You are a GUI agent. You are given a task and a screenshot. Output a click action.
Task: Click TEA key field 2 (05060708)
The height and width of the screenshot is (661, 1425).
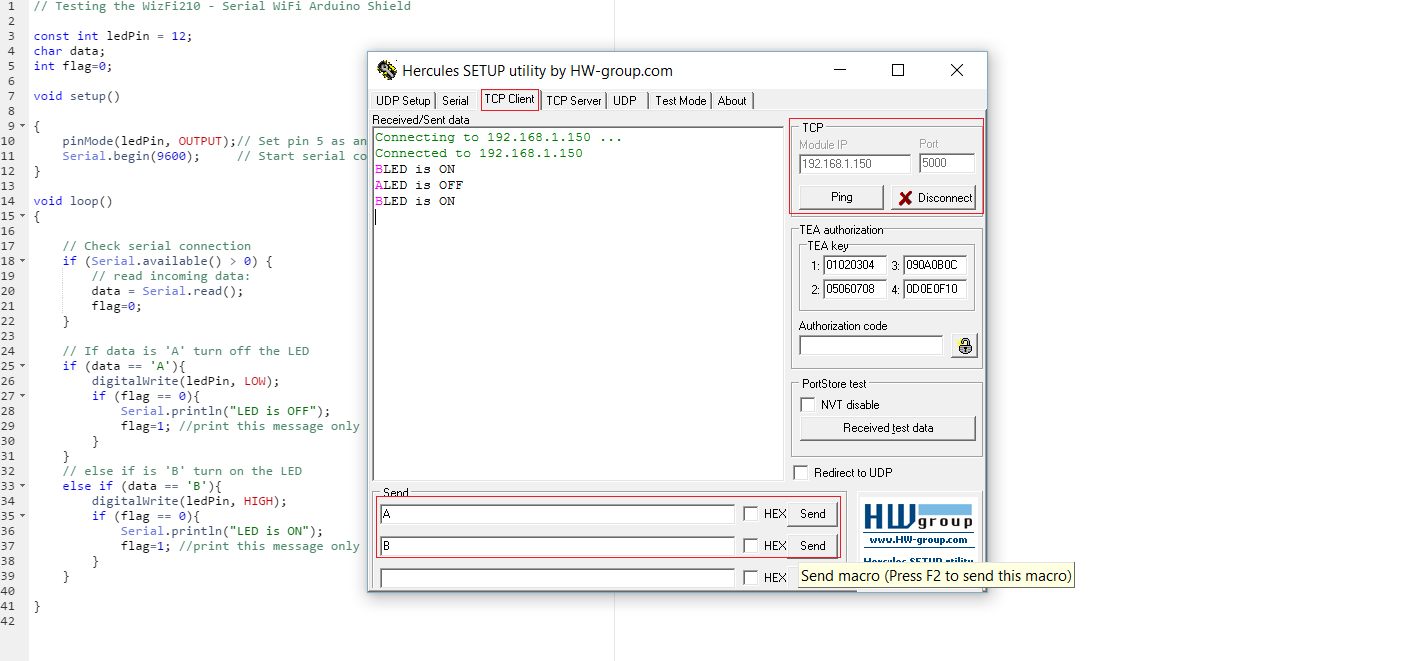(x=855, y=289)
